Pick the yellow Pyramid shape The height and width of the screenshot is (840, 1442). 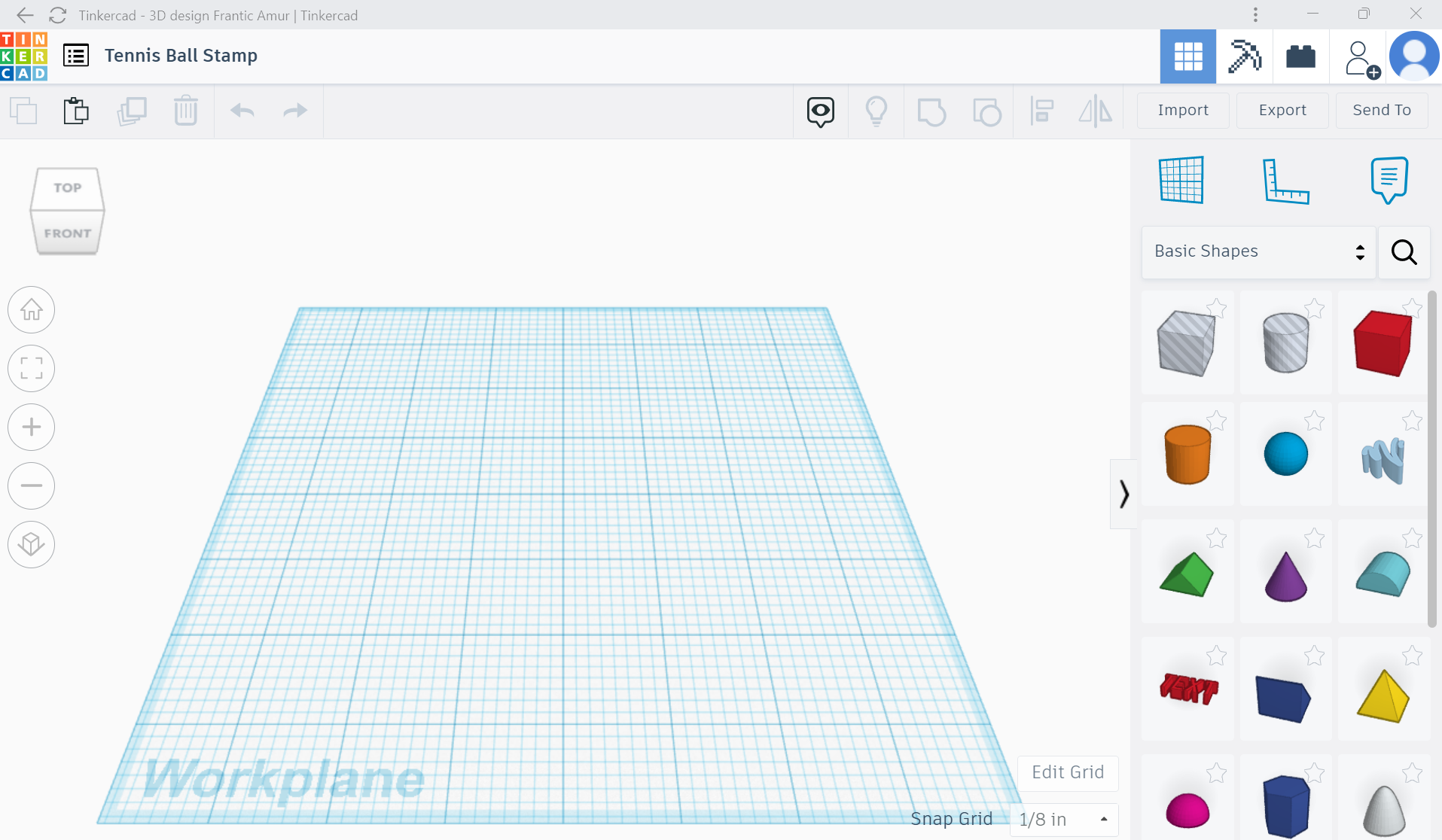tap(1383, 696)
